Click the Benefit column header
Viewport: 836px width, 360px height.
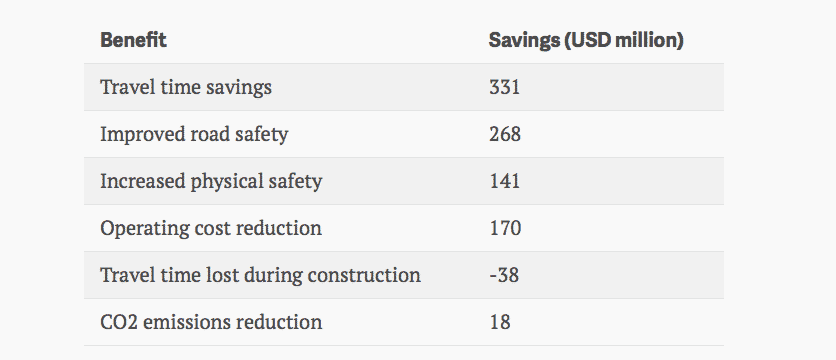click(x=133, y=40)
